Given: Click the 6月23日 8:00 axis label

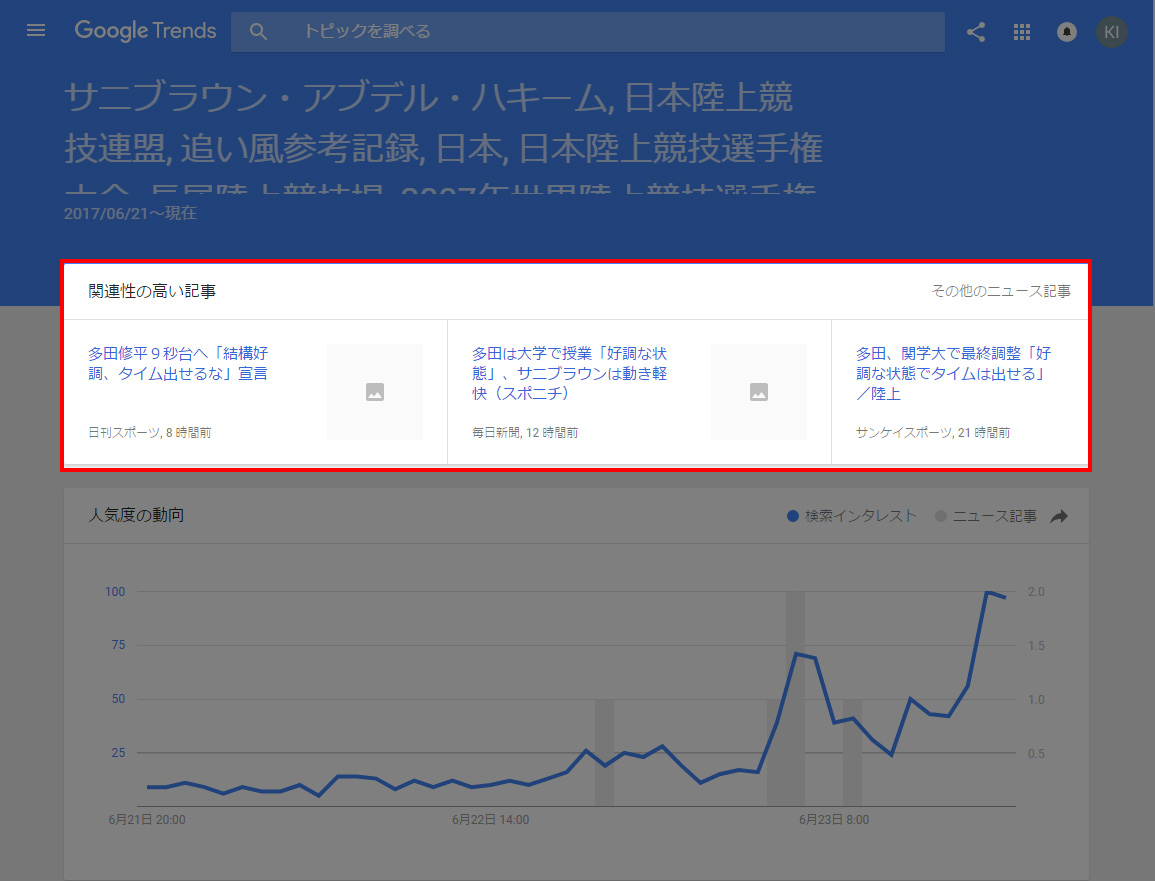Looking at the screenshot, I should click(x=834, y=819).
